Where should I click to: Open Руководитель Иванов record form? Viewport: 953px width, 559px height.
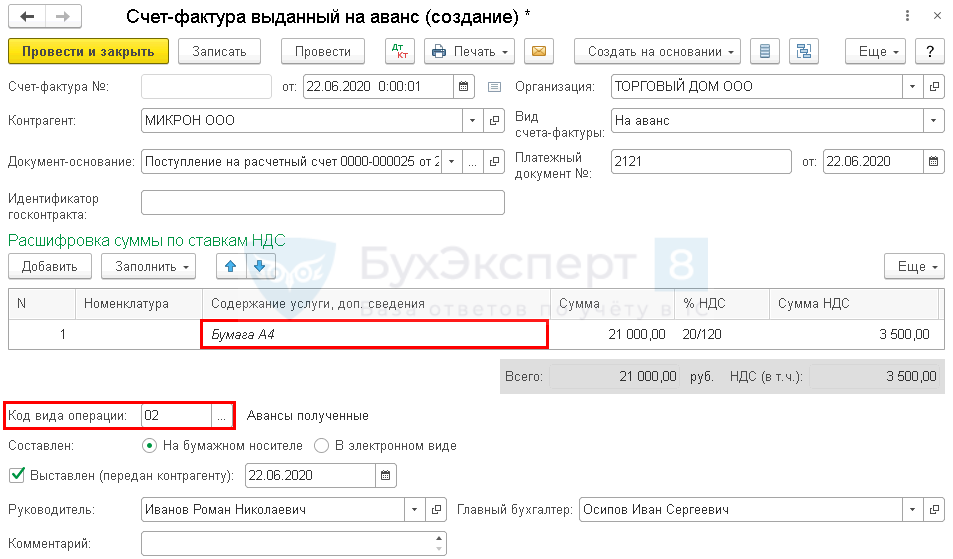(436, 510)
